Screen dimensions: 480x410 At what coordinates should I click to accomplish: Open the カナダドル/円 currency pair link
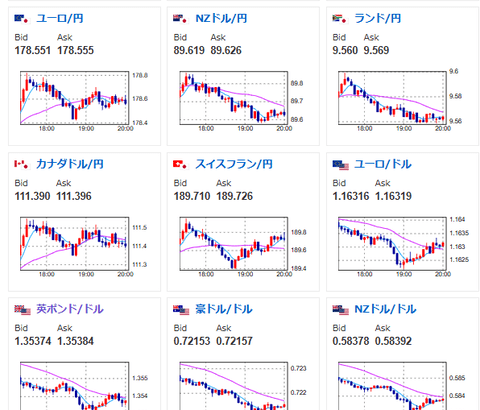70,164
